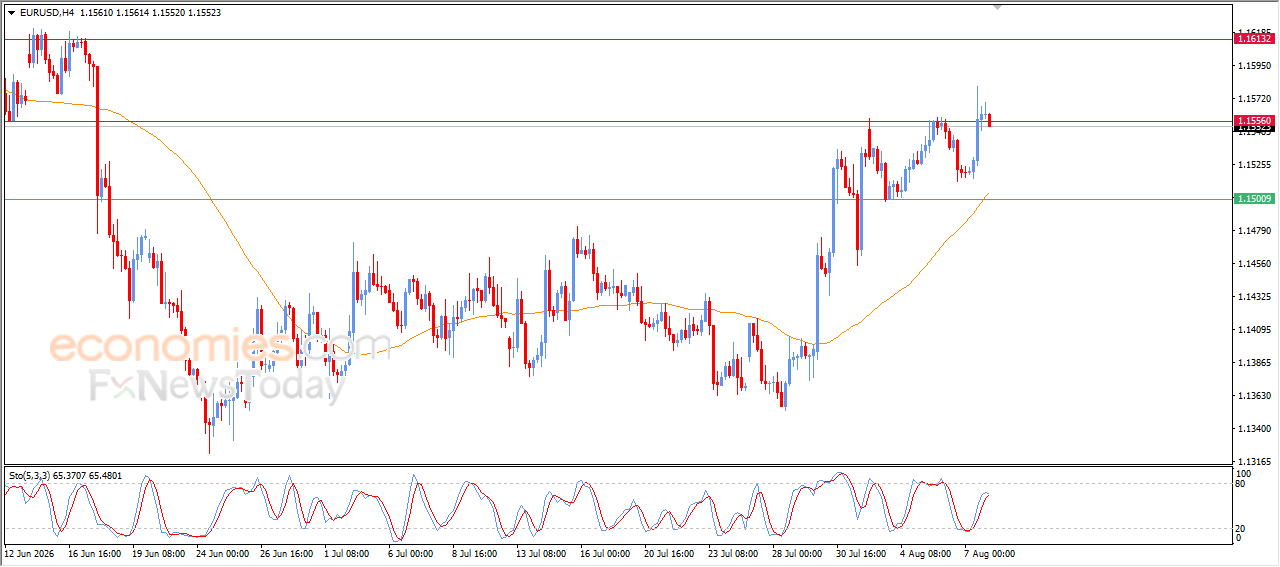Select the 1.14095 price scale label
This screenshot has width=1280, height=567.
[1254, 330]
